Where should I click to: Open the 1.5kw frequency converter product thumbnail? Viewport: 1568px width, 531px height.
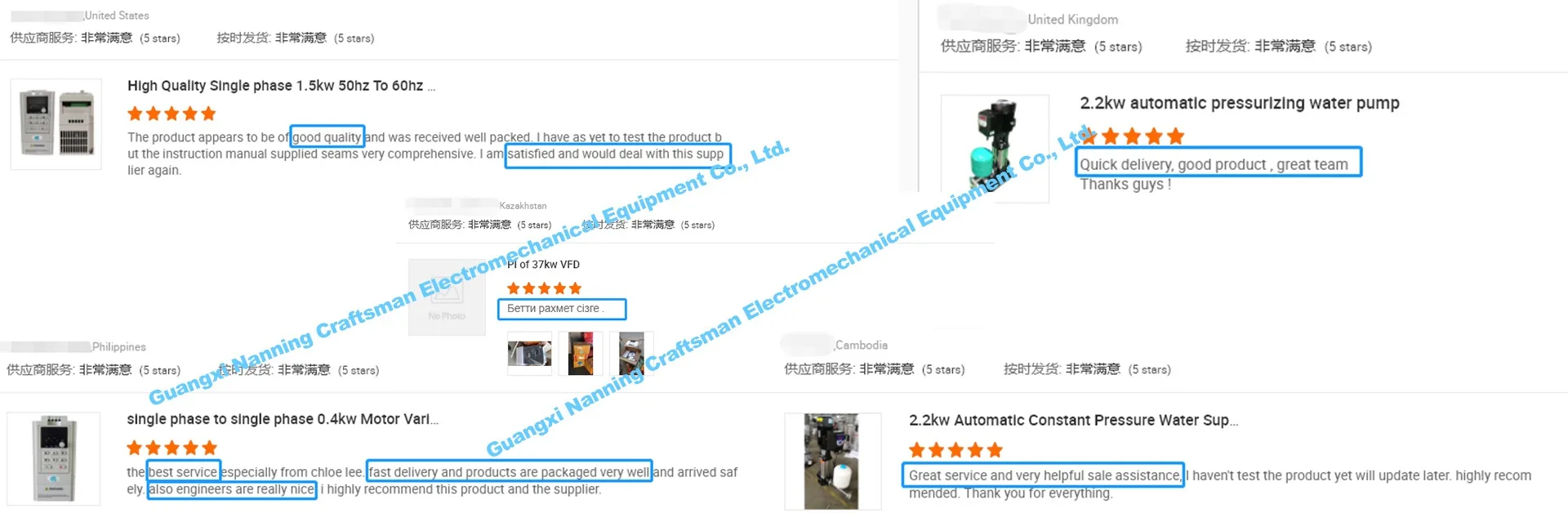coord(56,124)
